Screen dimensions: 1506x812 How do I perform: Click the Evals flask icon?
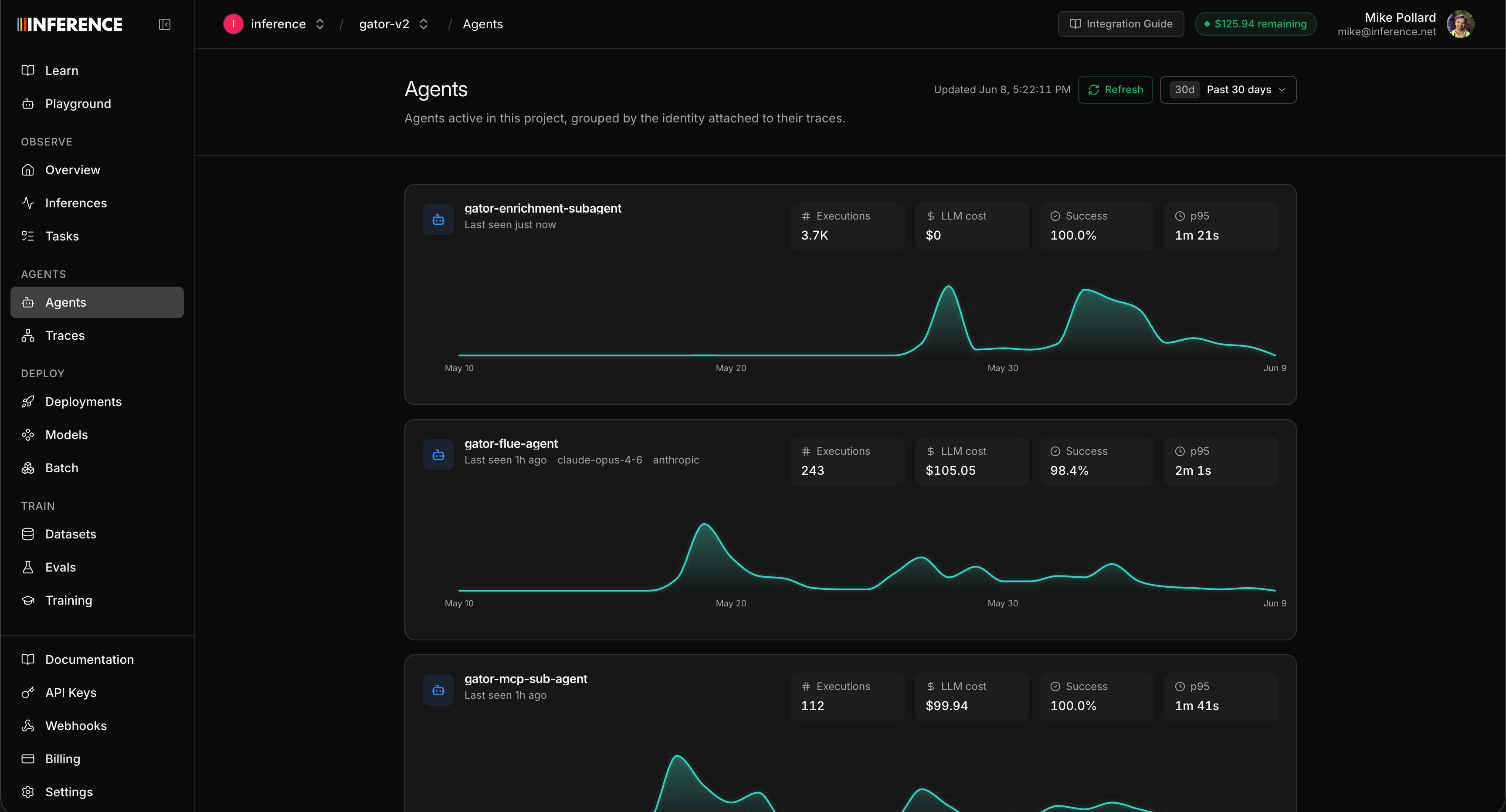click(28, 567)
